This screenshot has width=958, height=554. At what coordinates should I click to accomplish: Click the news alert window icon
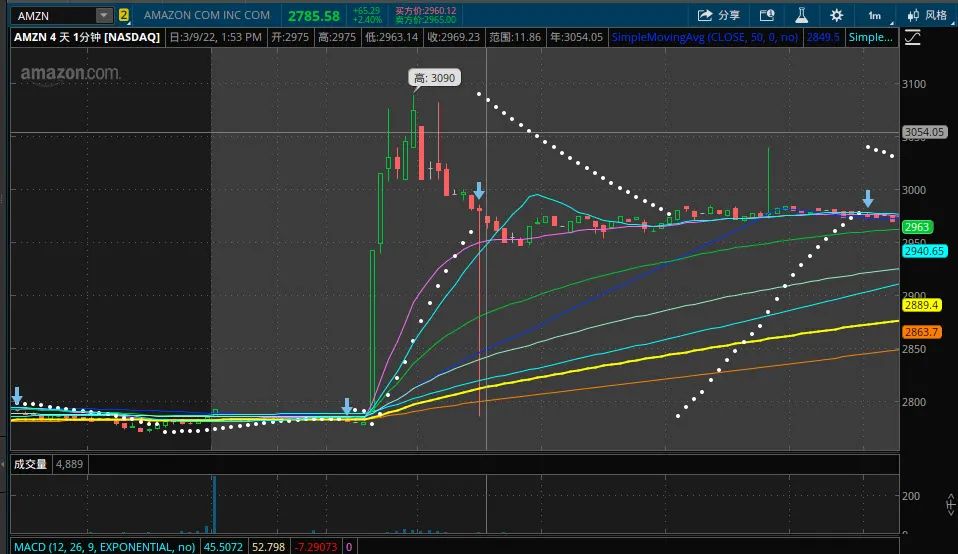click(x=767, y=15)
